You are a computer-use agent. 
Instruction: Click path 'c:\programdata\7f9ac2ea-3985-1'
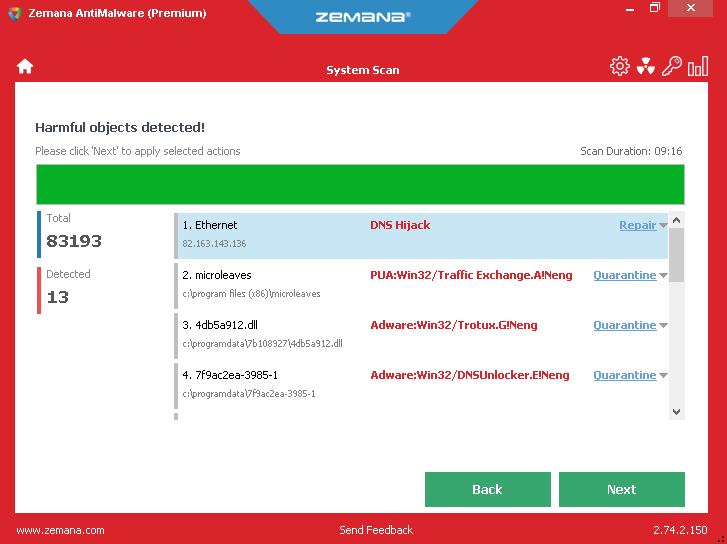pyautogui.click(x=249, y=394)
